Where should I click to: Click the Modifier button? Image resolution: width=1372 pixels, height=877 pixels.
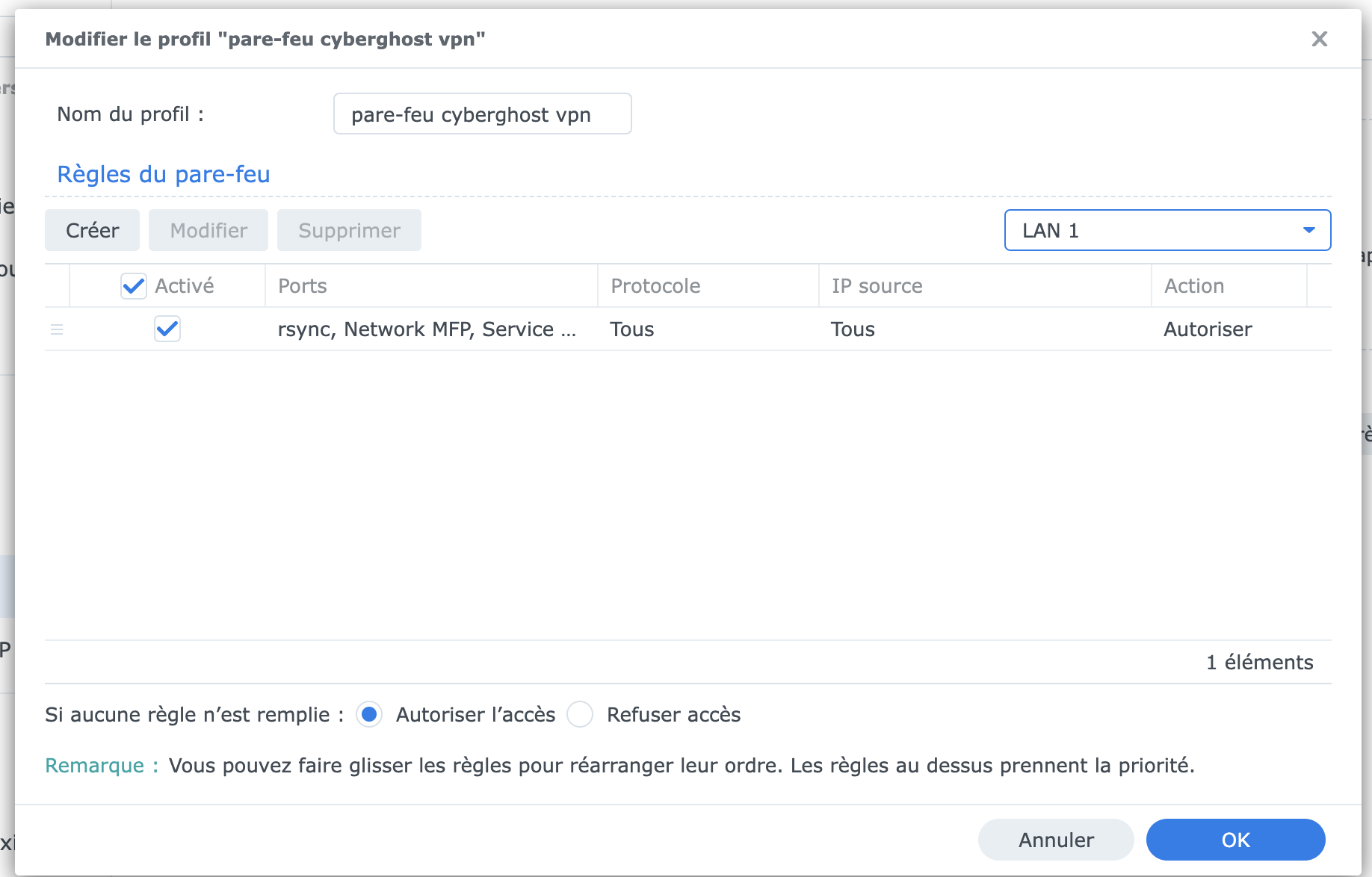208,230
